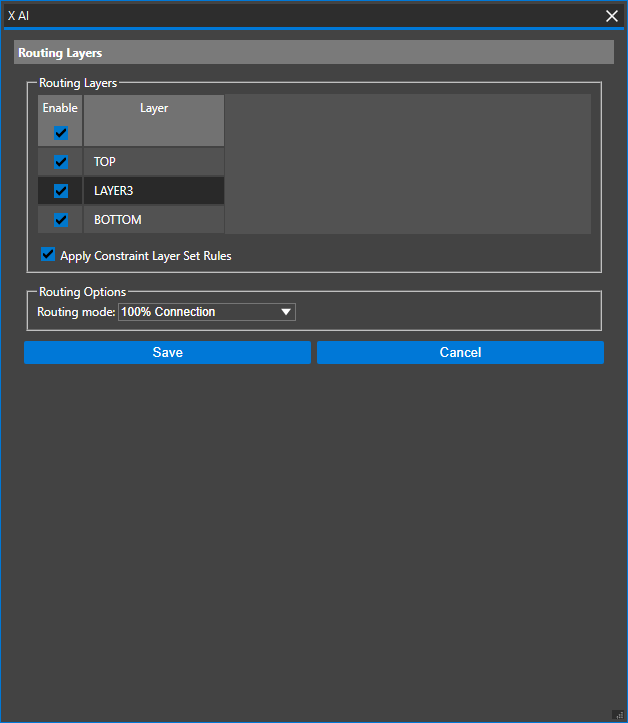The image size is (628, 723).
Task: Click the Routing Layers section header bar
Action: (x=314, y=52)
